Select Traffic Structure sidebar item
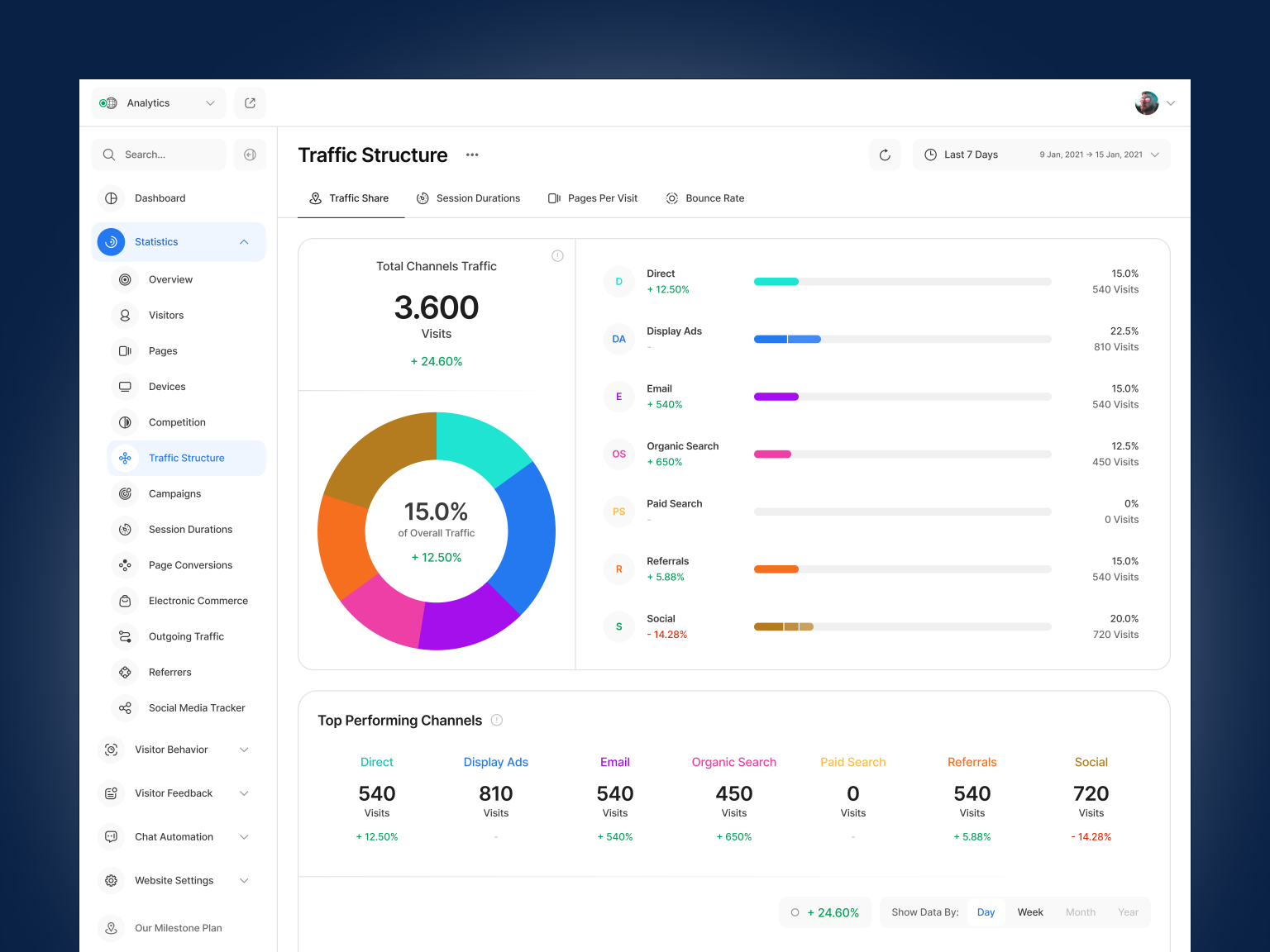Image resolution: width=1270 pixels, height=952 pixels. pos(187,458)
